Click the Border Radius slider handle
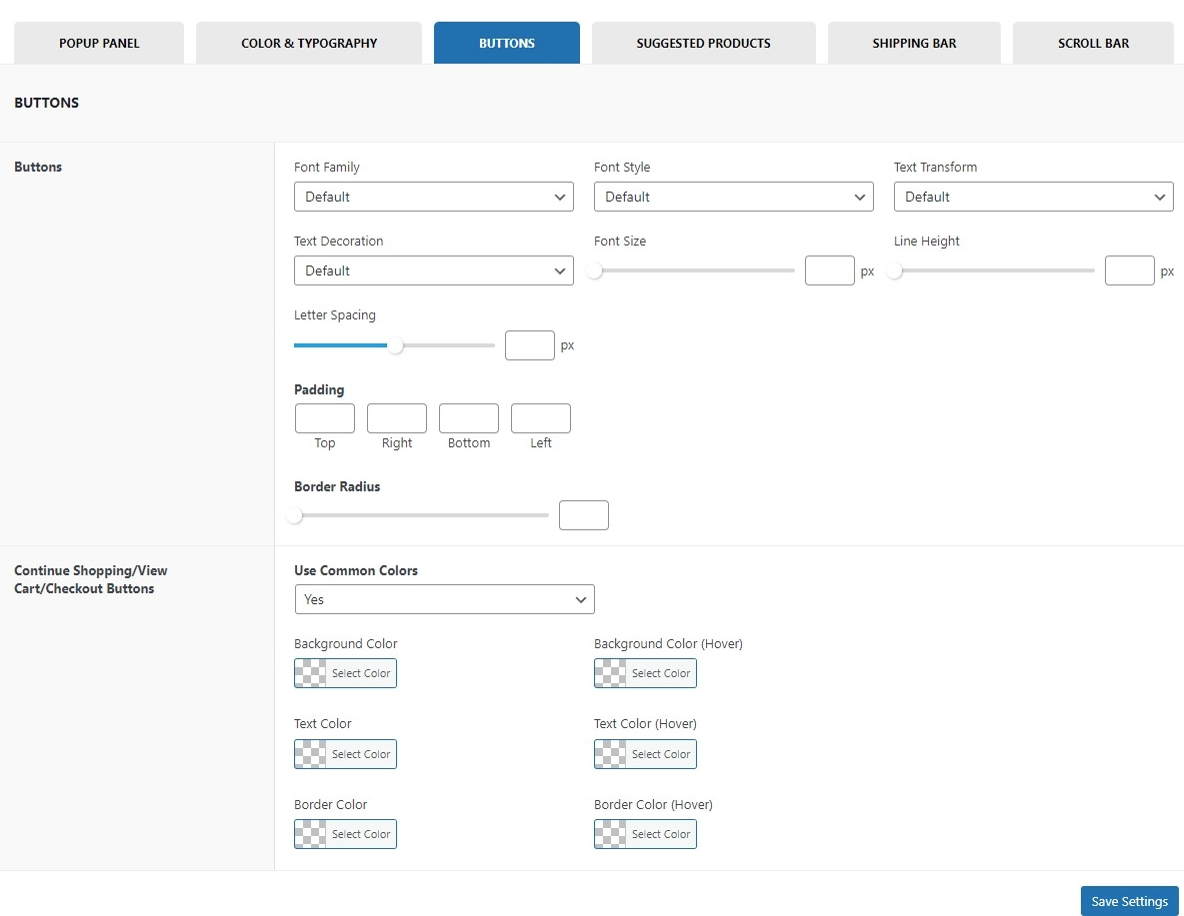Screen dimensions: 1184x916 pos(295,515)
